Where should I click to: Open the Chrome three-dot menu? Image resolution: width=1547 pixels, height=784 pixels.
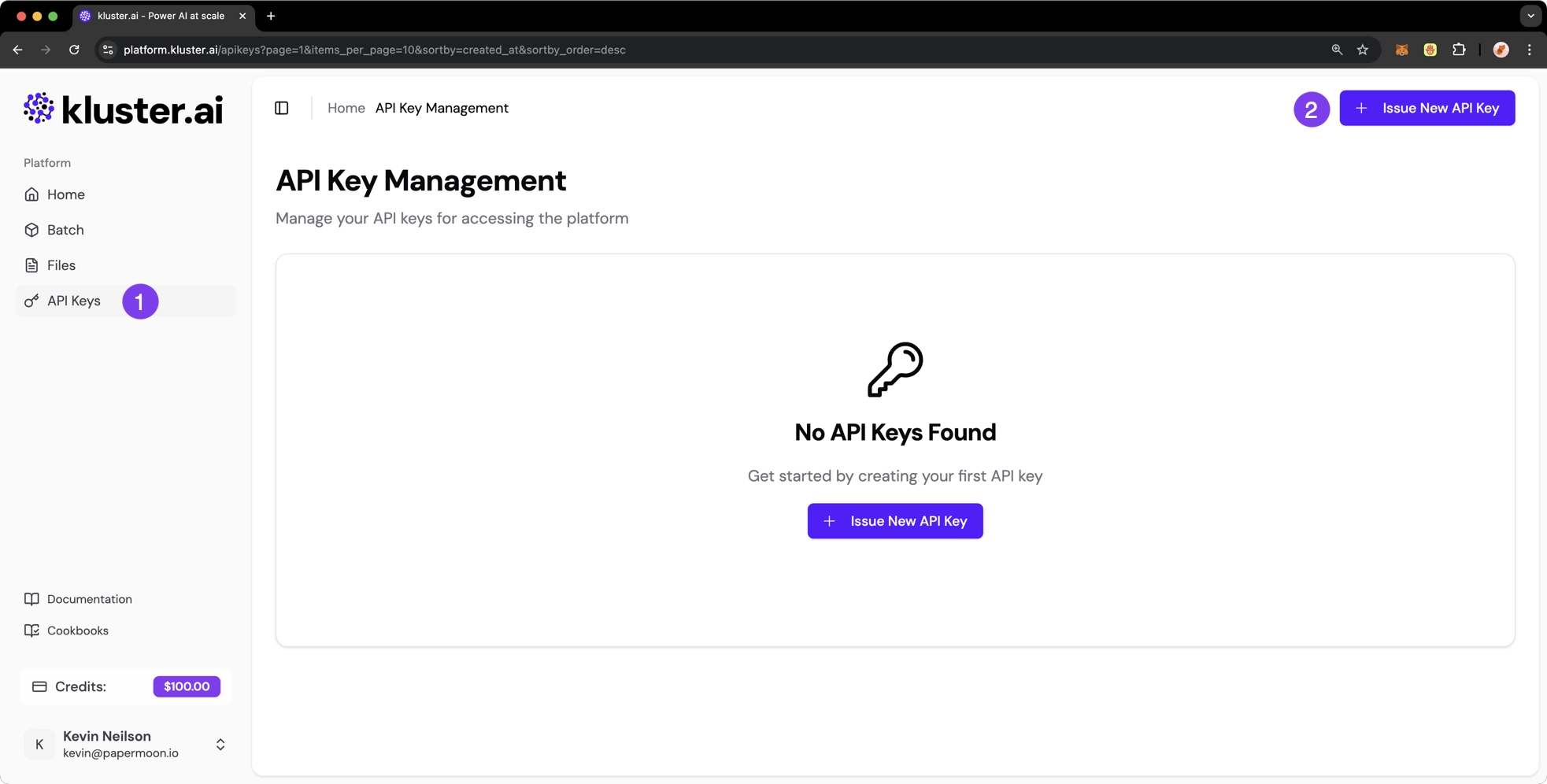click(x=1530, y=50)
